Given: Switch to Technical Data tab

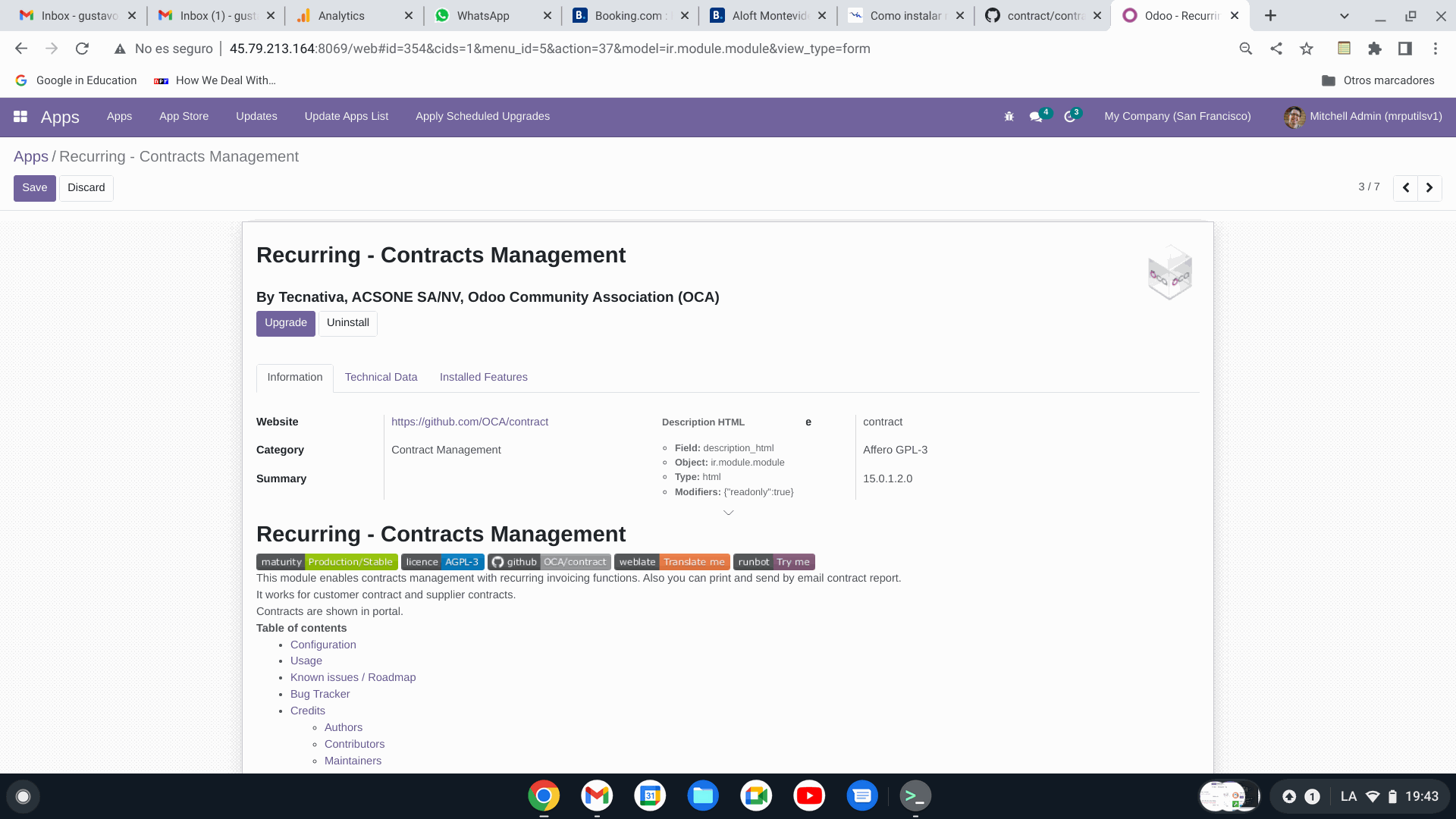Looking at the screenshot, I should (381, 378).
